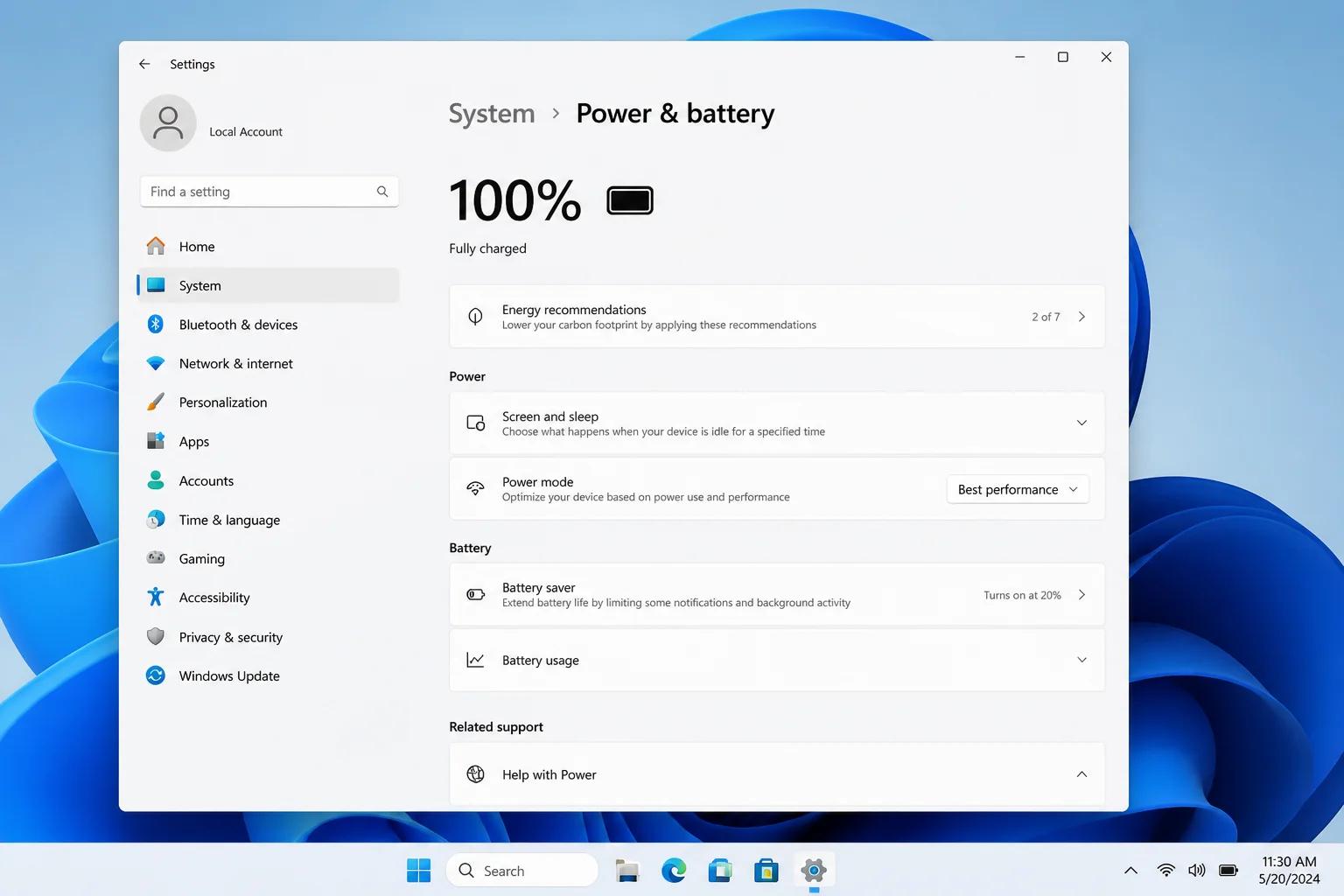Click the Battery usage label

(x=541, y=661)
